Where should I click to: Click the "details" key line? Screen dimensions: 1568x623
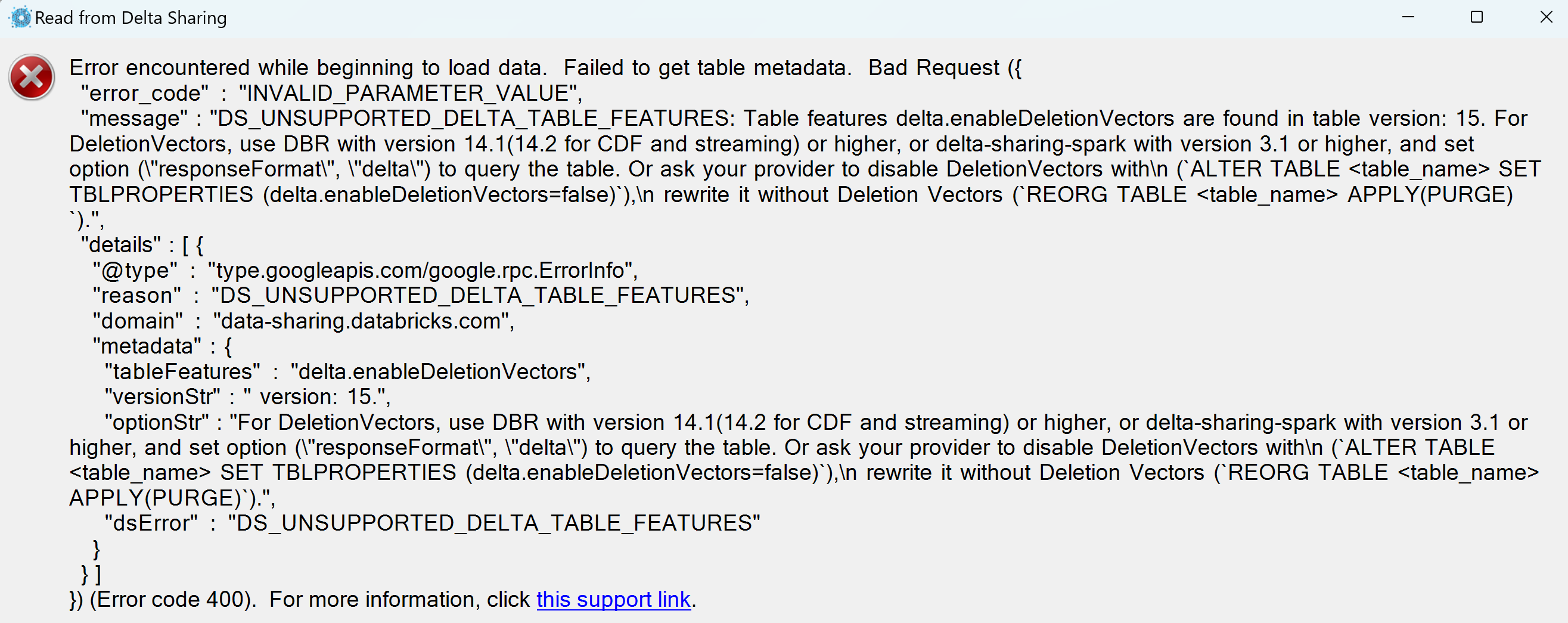click(142, 245)
